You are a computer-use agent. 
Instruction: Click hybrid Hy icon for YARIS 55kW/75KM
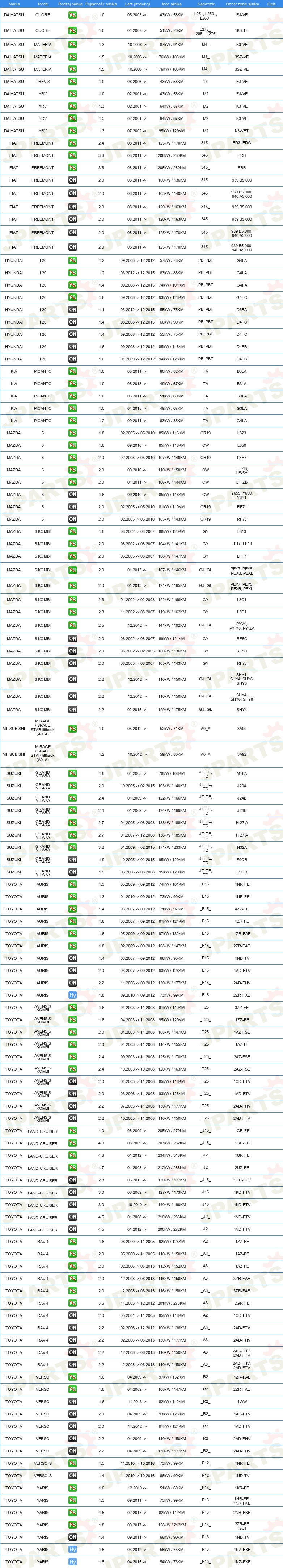click(x=72, y=1550)
